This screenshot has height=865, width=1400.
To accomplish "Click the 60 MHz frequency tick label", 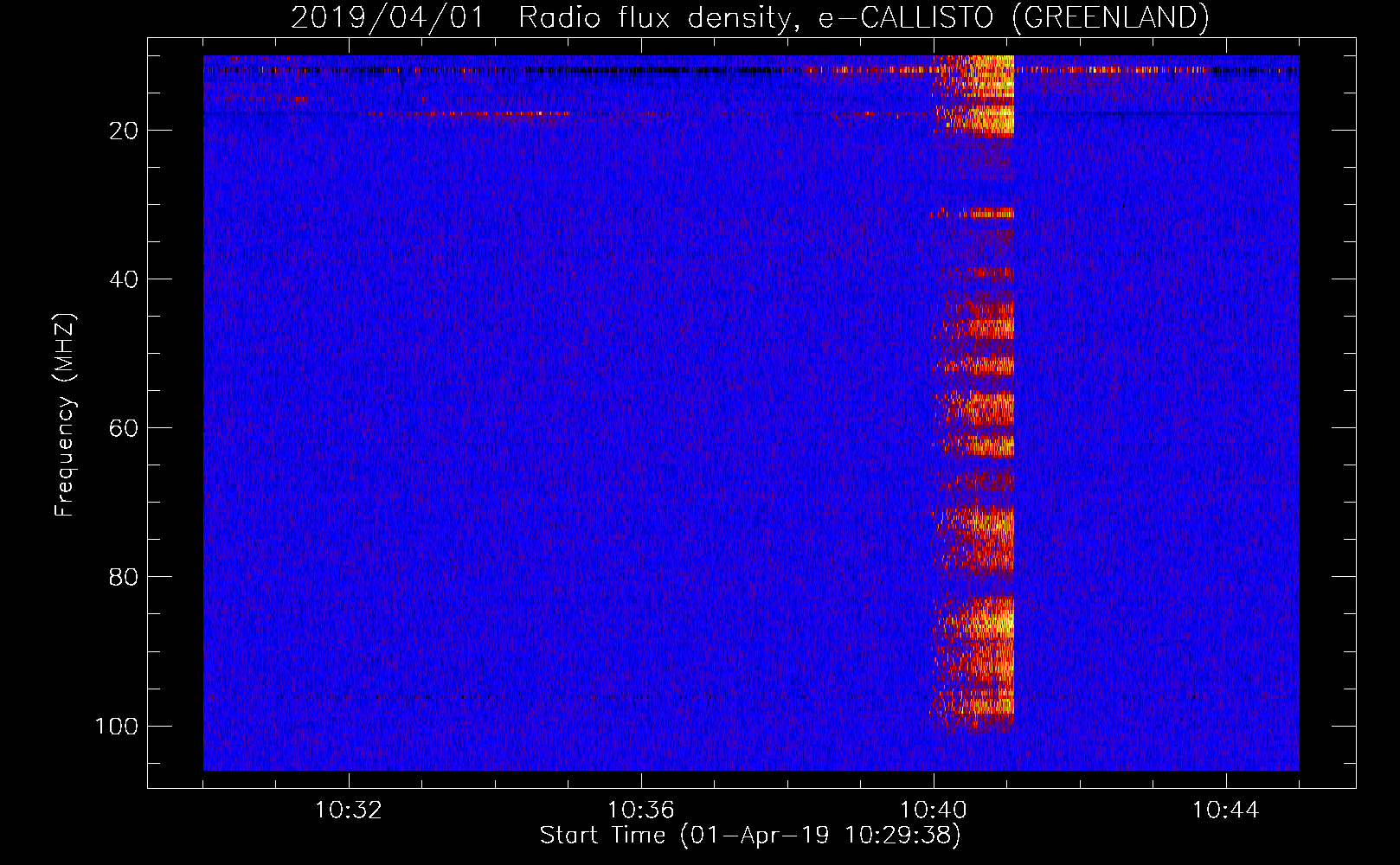I will [124, 428].
